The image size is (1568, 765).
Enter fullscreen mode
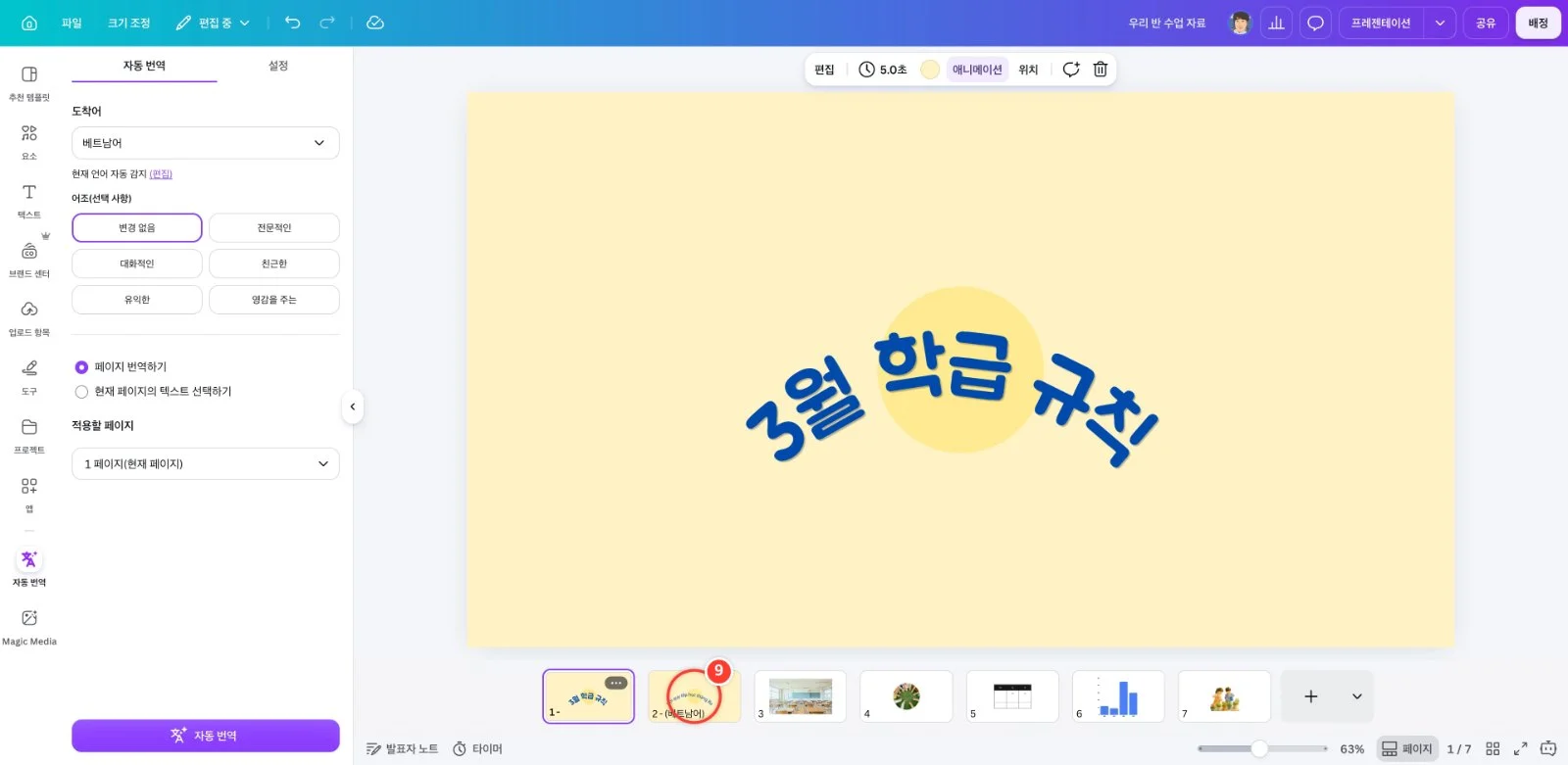point(1520,748)
